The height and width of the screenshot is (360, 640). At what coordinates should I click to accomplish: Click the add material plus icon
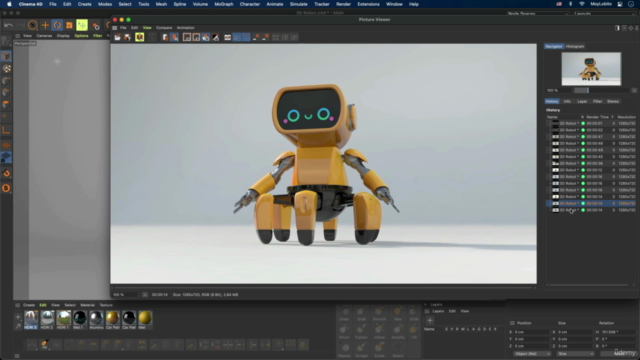(18, 317)
